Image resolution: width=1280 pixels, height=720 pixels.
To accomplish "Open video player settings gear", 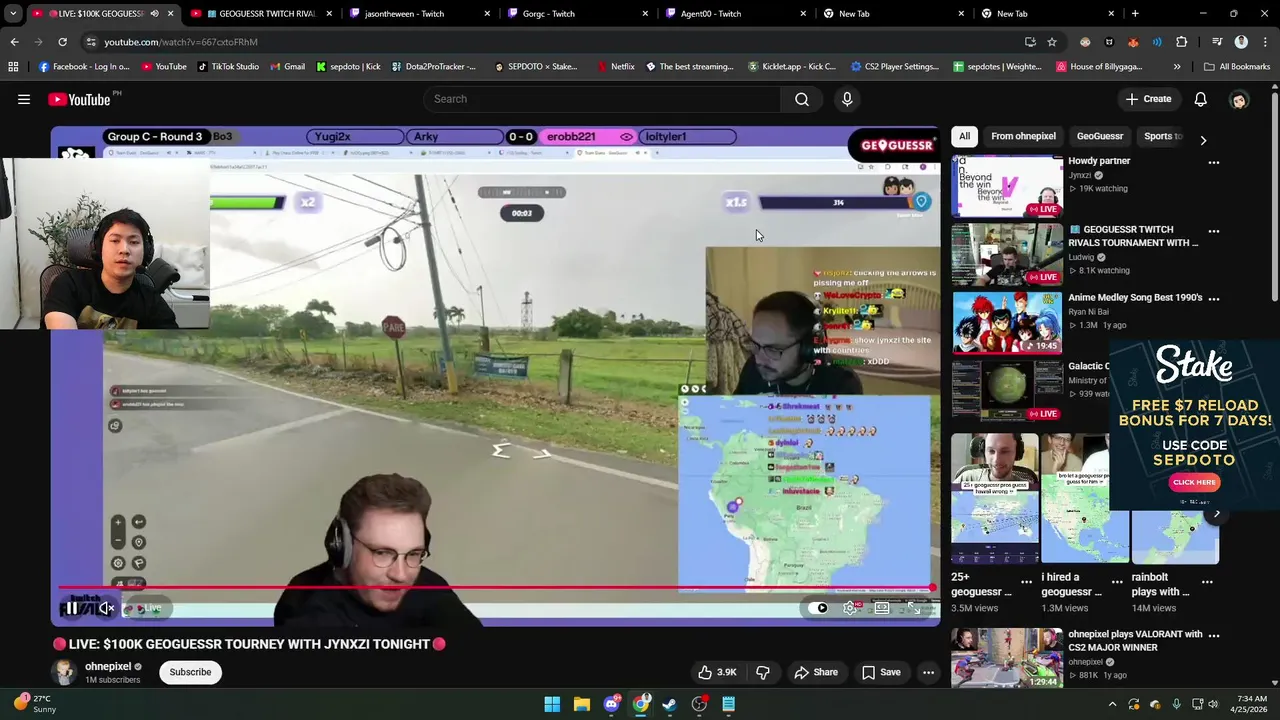I will click(850, 608).
